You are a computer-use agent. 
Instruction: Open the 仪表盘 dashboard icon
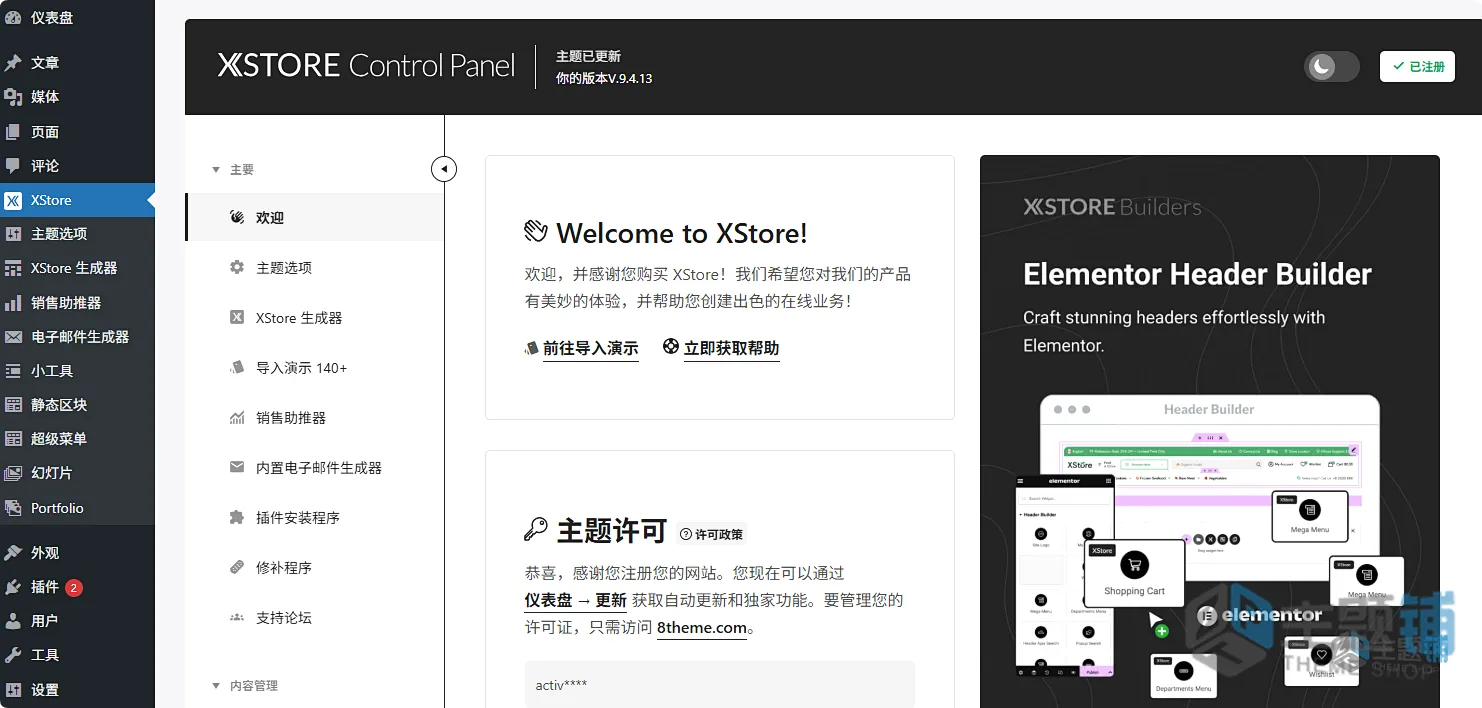pyautogui.click(x=13, y=17)
